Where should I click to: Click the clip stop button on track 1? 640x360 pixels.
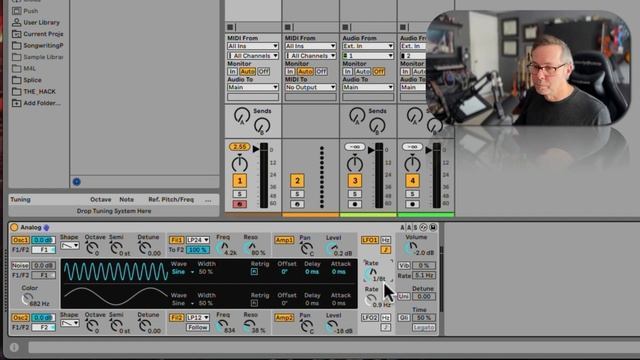pos(230,27)
